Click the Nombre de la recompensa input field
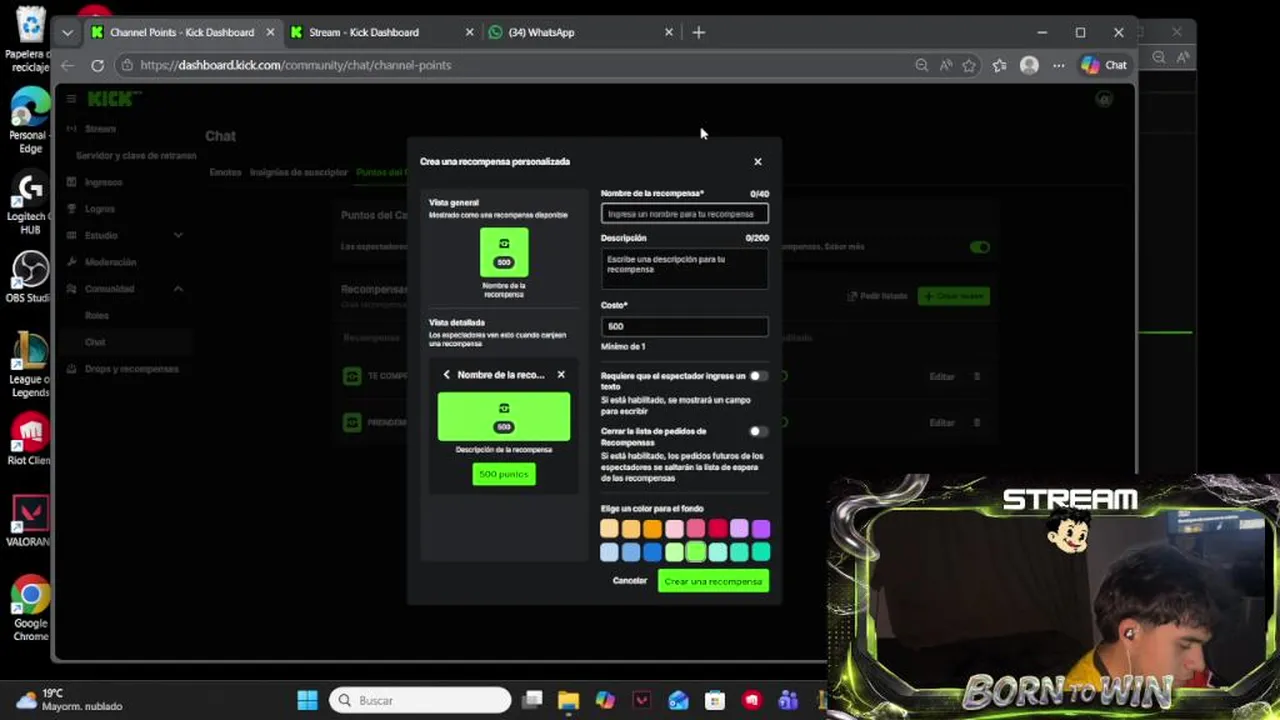The height and width of the screenshot is (720, 1280). pos(685,213)
